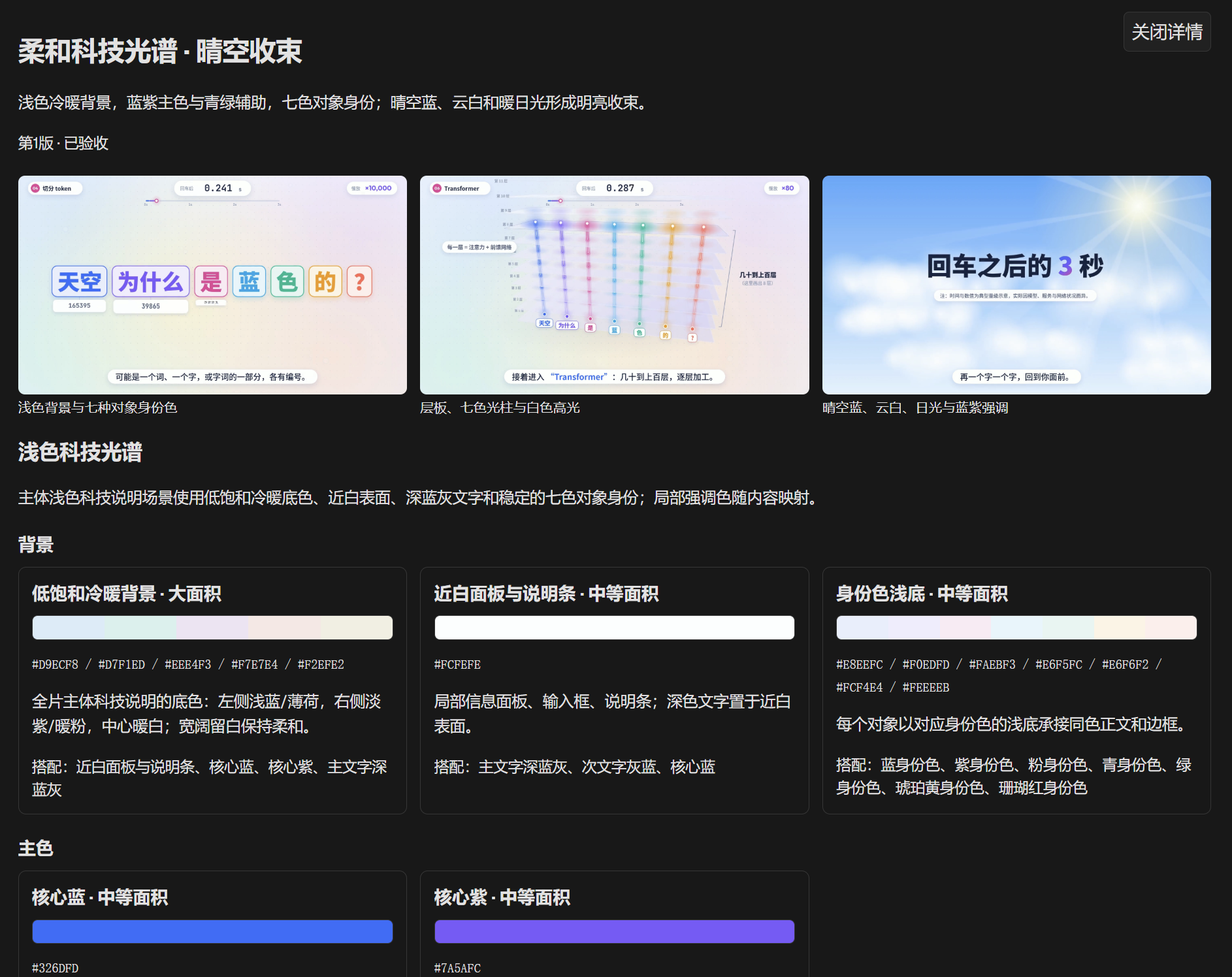Click the hex code #D9ECF8
Viewport: 1232px width, 977px height.
(56, 665)
